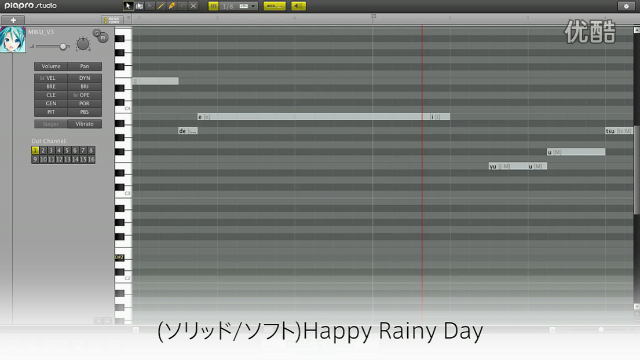
Task: Select the blank note near top-left
Action: [x=155, y=81]
